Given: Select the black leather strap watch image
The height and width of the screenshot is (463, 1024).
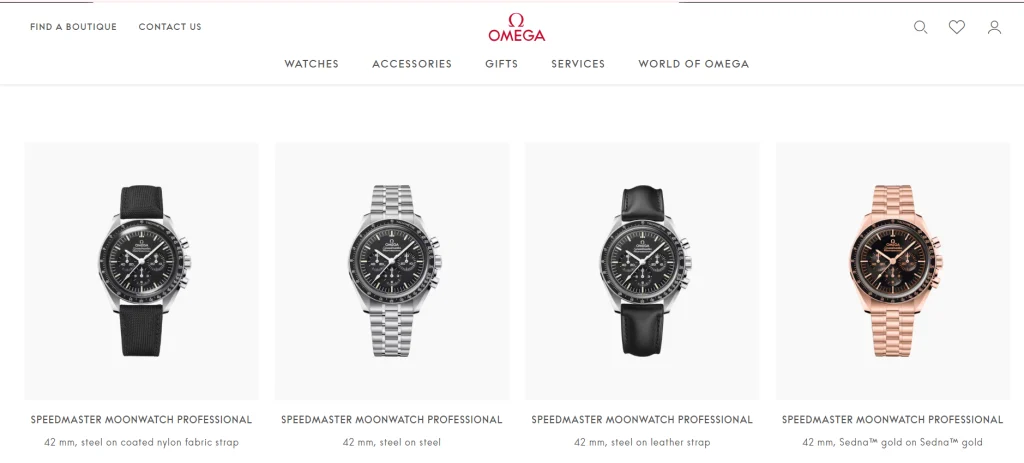Looking at the screenshot, I should 642,271.
